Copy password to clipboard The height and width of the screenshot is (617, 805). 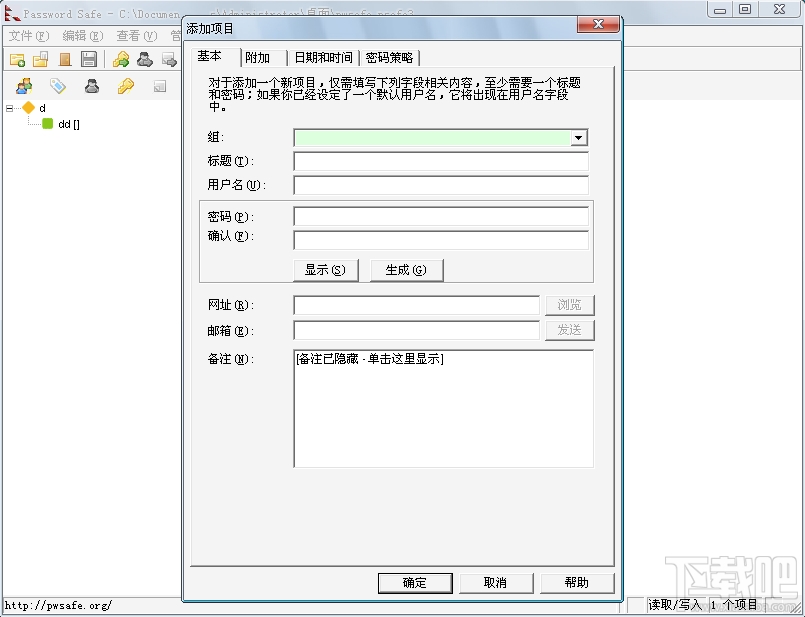tap(122, 60)
